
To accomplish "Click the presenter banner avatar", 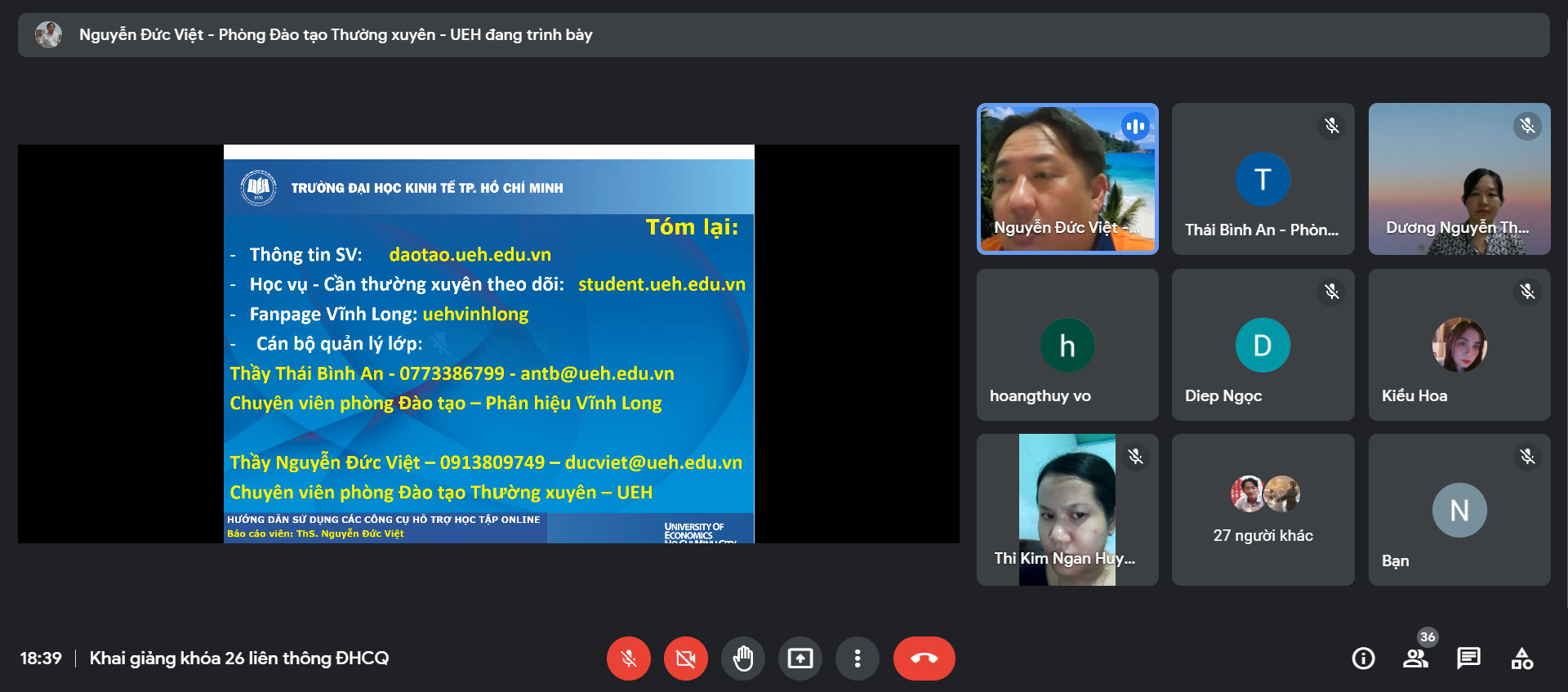I will (x=49, y=34).
